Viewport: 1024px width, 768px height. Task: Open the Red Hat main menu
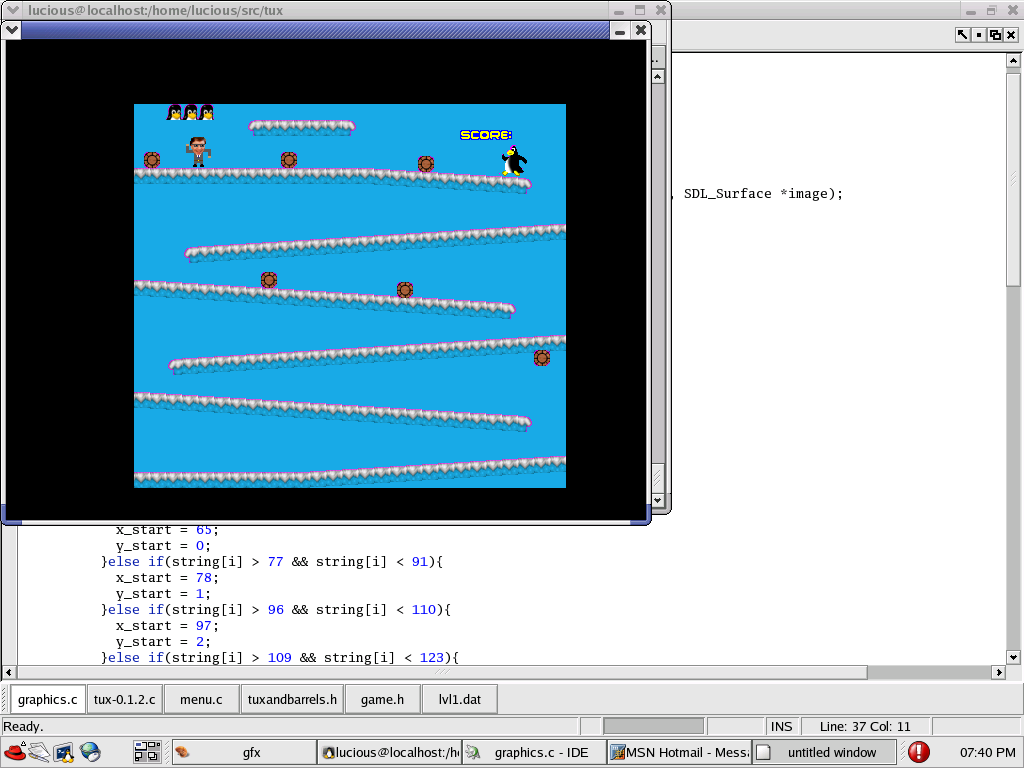[x=14, y=752]
